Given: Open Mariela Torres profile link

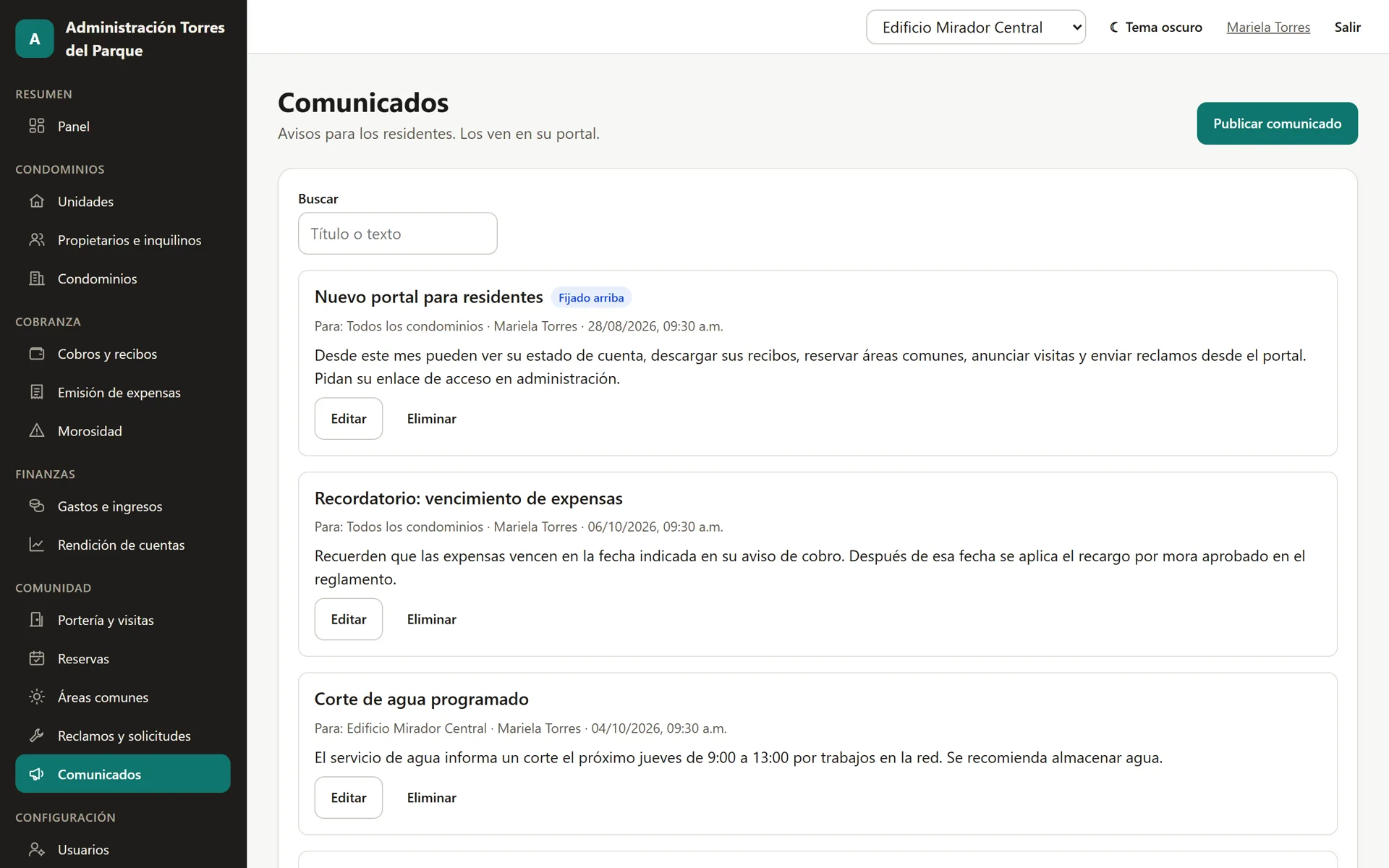Looking at the screenshot, I should pyautogui.click(x=1268, y=27).
